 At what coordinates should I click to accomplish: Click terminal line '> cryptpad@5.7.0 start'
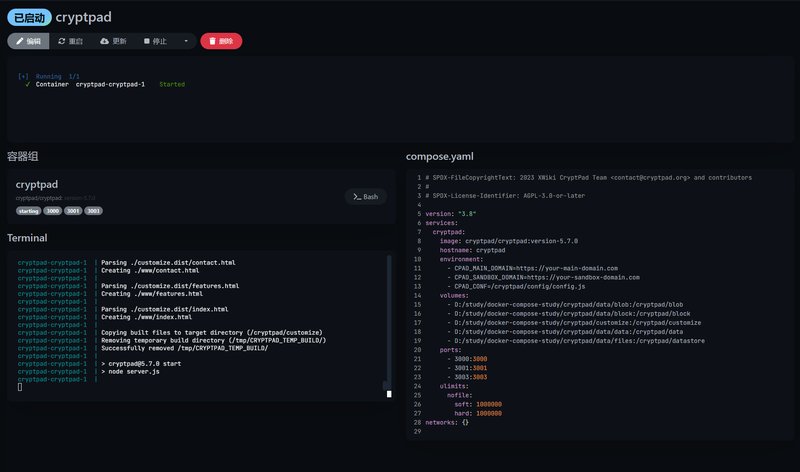(x=141, y=364)
